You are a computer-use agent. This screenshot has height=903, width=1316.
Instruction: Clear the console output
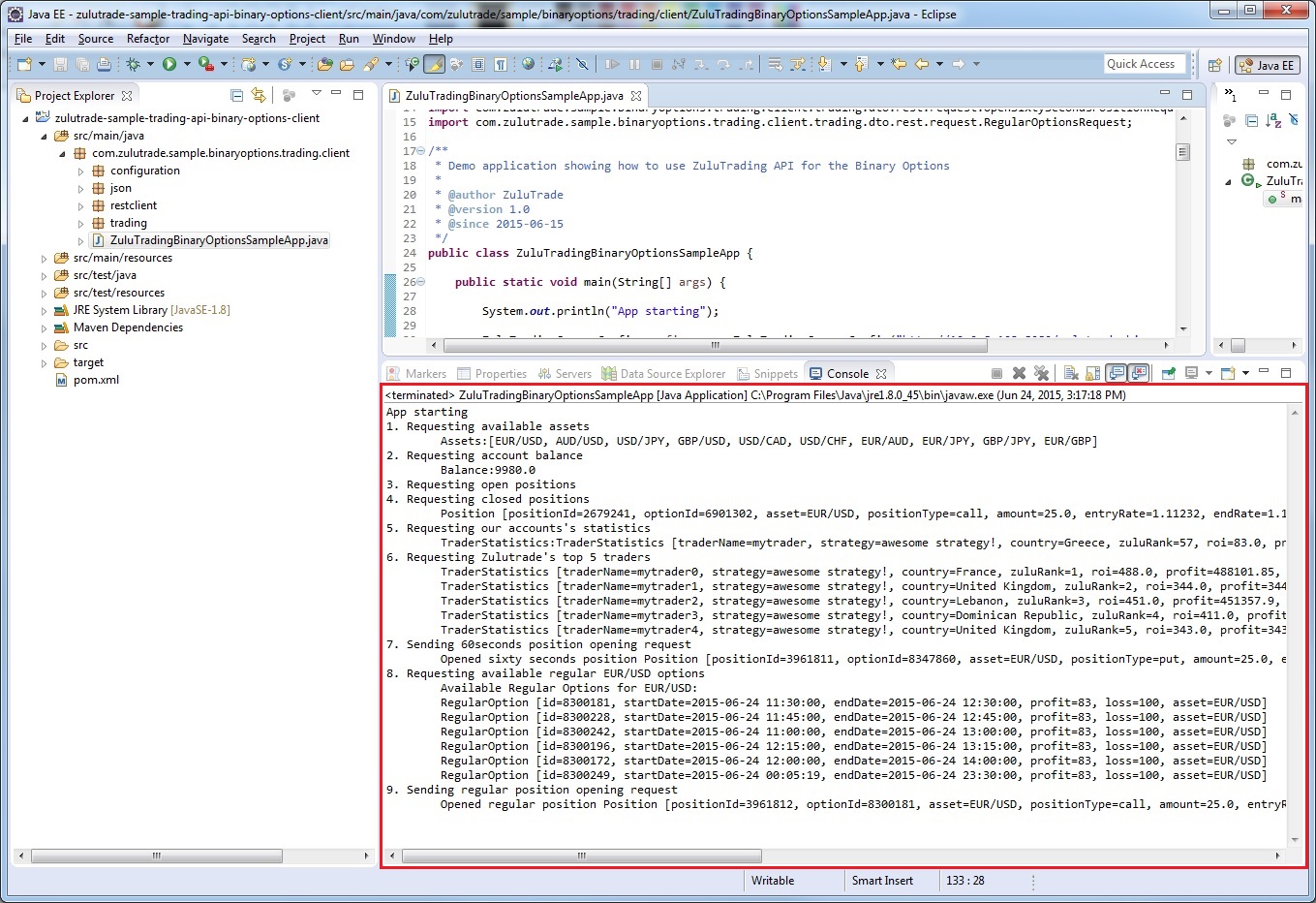click(x=1071, y=373)
